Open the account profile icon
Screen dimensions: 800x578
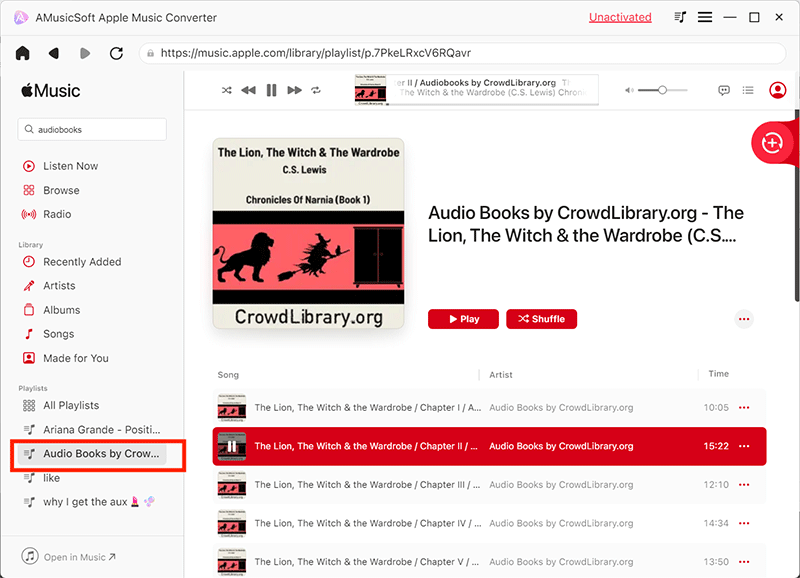tap(778, 90)
